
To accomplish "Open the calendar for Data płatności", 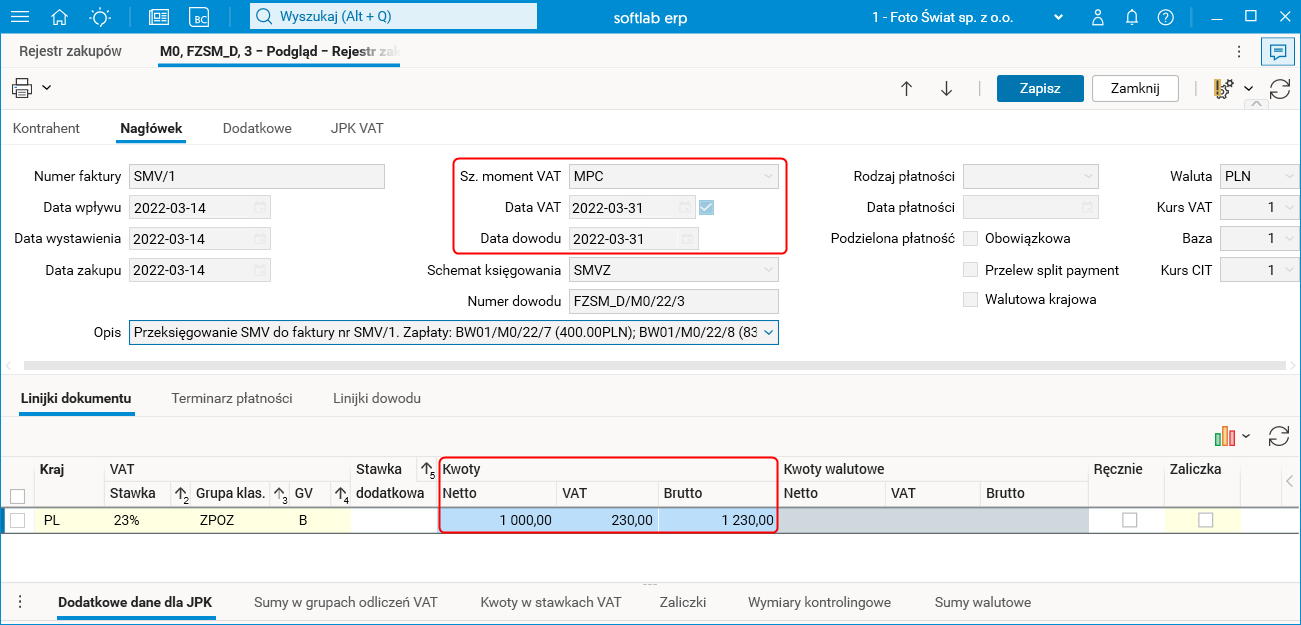I will tap(1088, 208).
